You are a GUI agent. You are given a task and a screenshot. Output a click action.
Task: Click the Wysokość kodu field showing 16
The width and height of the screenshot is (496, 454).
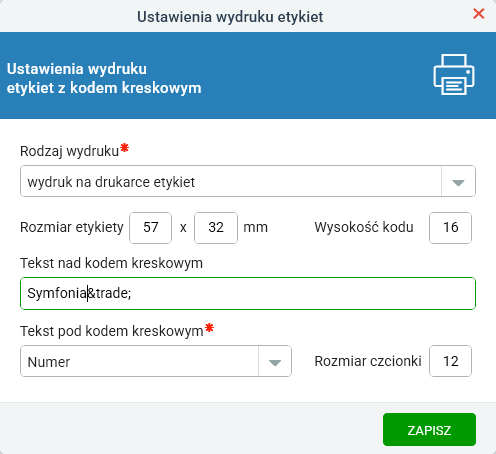(x=451, y=228)
